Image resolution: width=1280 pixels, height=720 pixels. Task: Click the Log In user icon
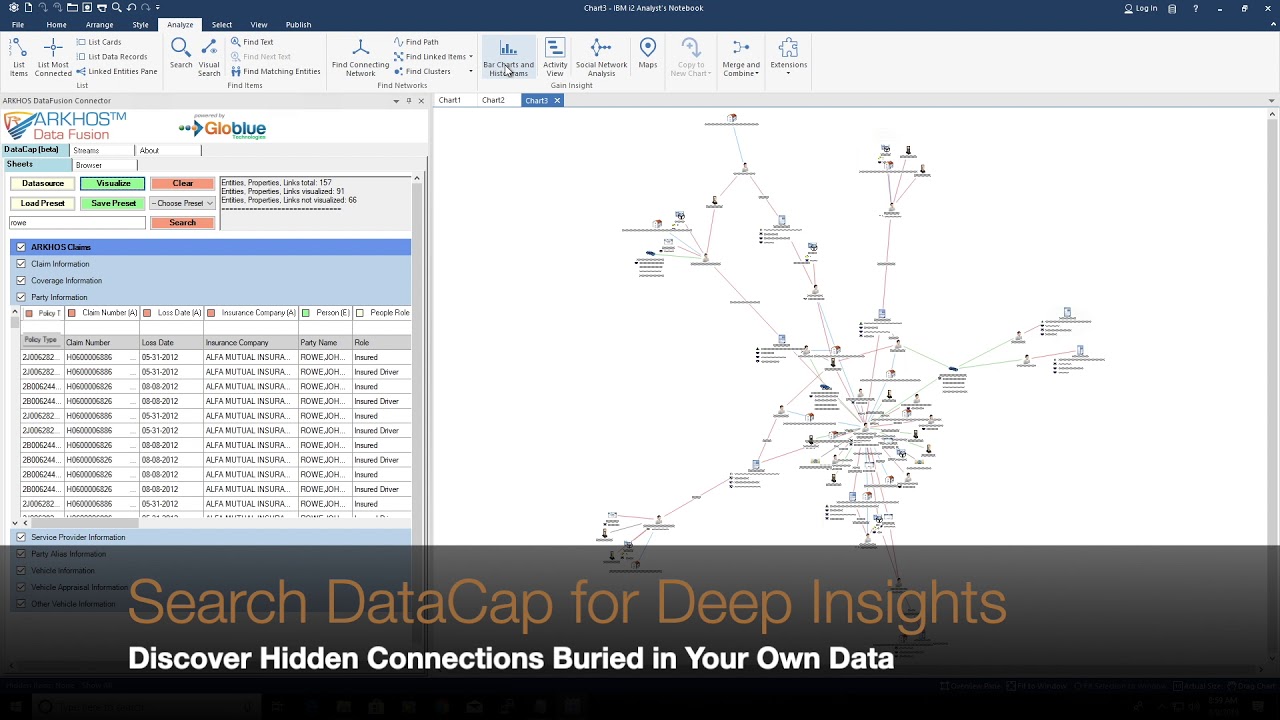(x=1128, y=8)
